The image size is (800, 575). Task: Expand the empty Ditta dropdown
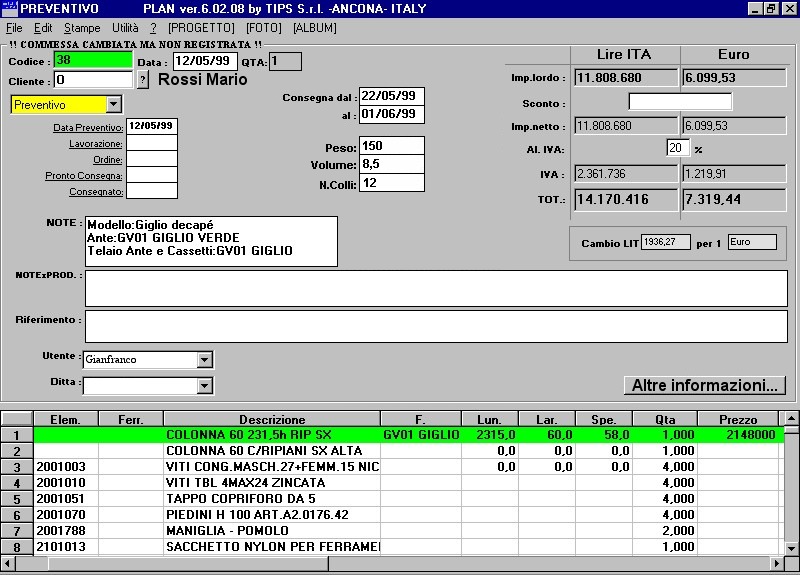coord(204,386)
